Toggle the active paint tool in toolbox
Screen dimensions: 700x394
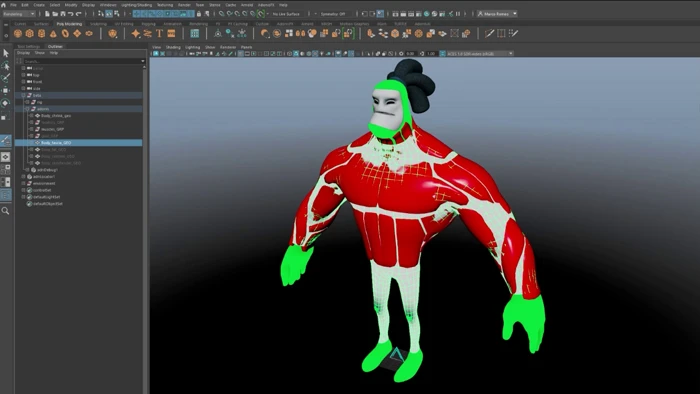6,141
